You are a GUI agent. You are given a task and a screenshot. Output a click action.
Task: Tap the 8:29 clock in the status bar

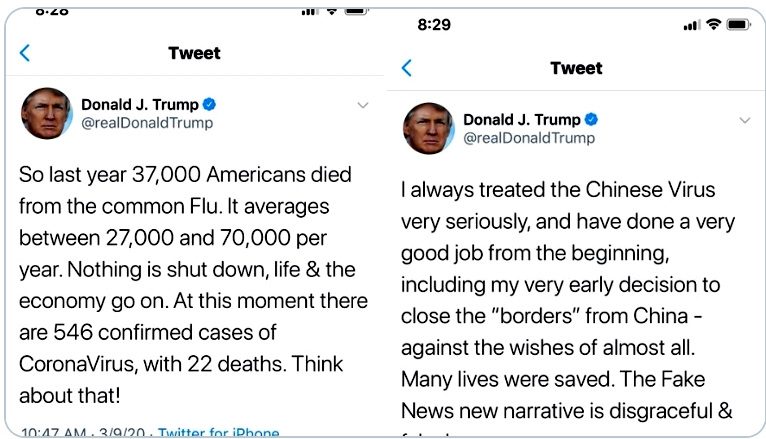pyautogui.click(x=434, y=24)
